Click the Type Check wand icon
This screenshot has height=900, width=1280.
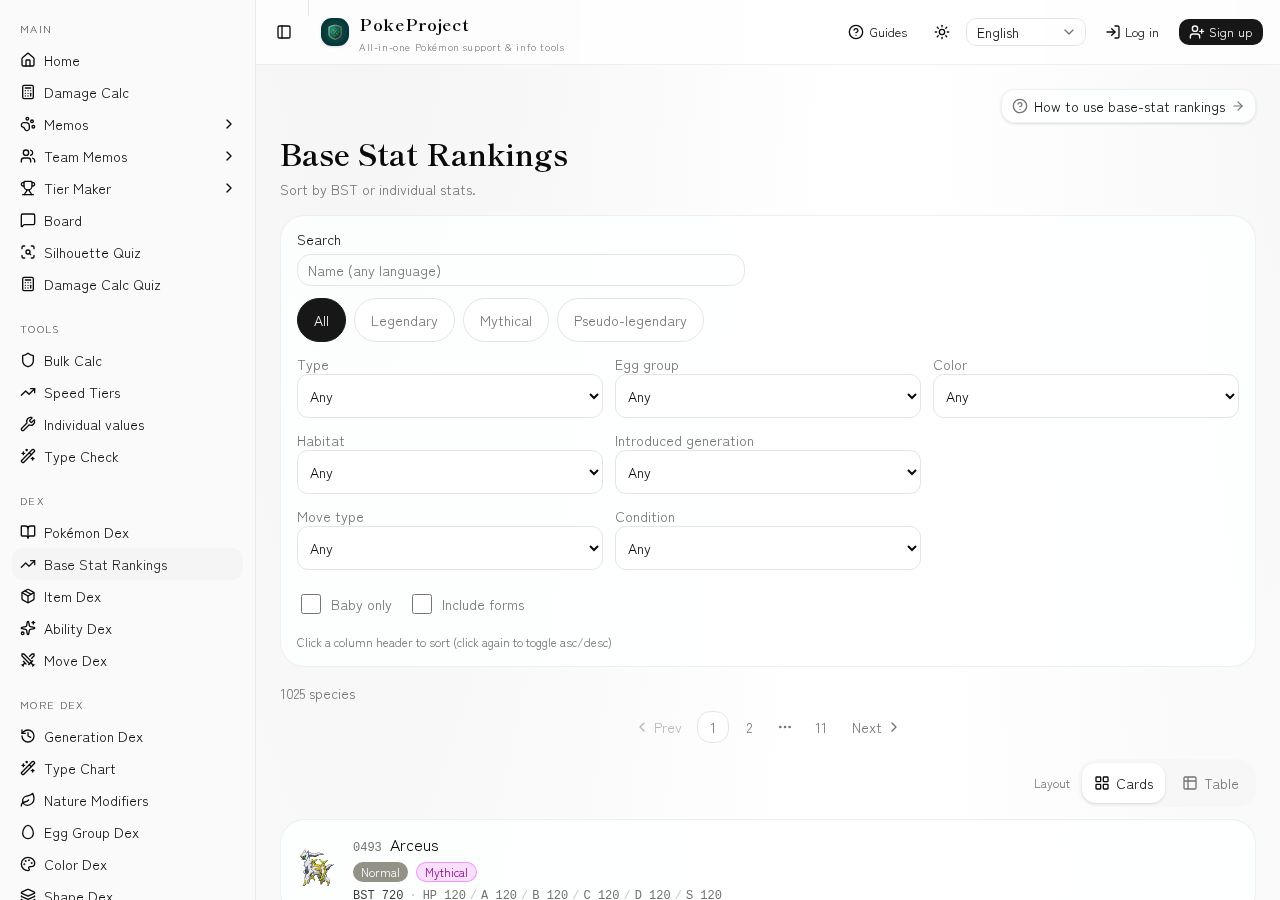(x=28, y=456)
